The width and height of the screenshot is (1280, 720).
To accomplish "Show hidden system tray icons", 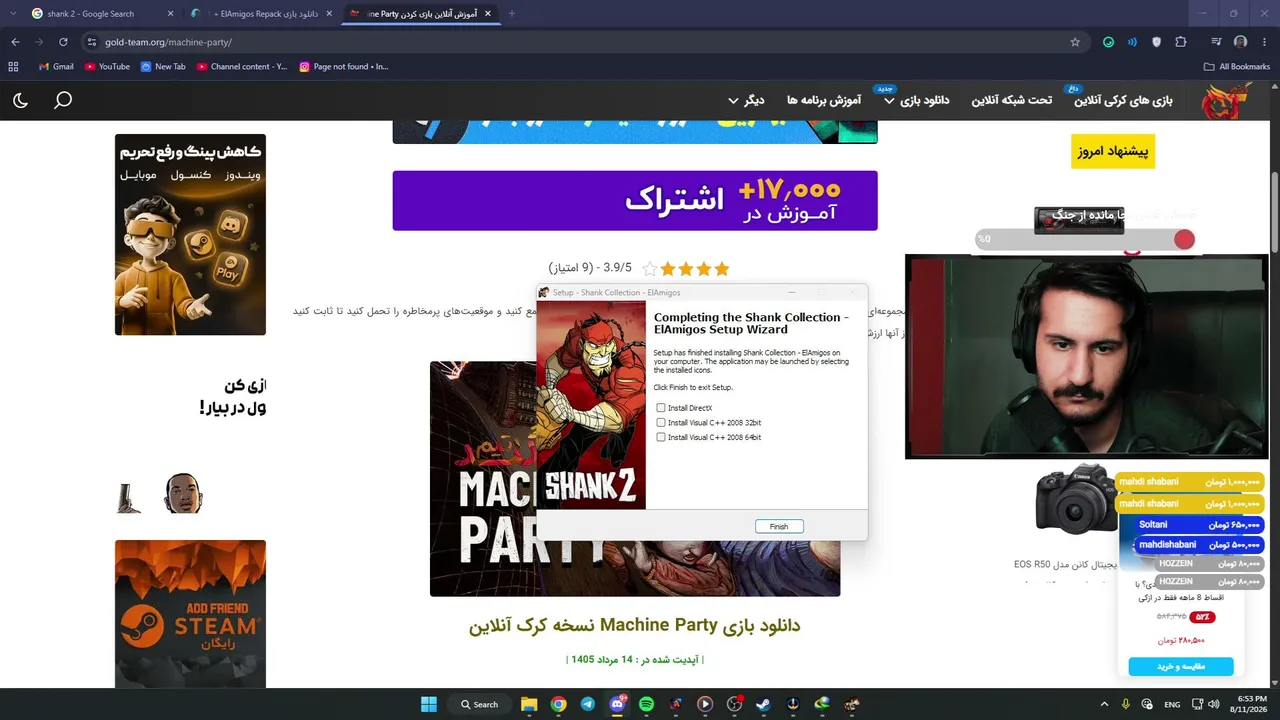I will click(x=1104, y=704).
